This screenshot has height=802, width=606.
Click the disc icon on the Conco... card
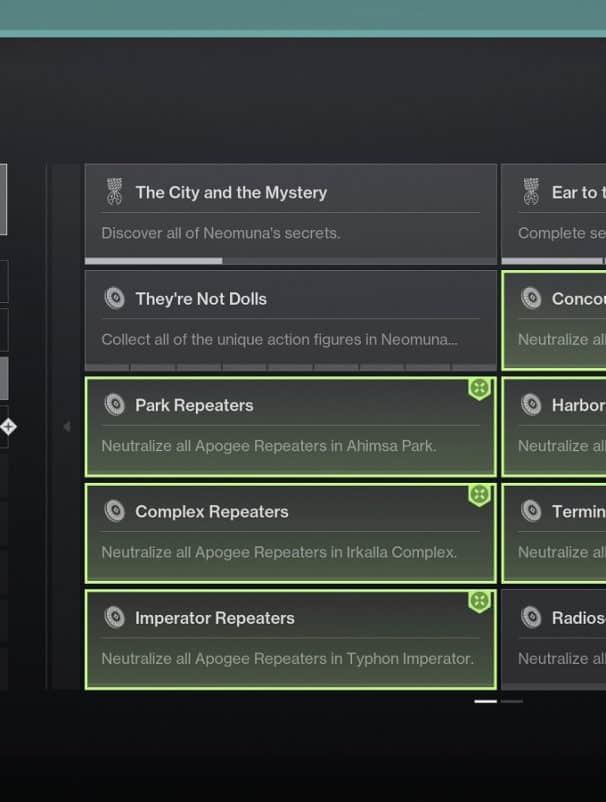(531, 298)
